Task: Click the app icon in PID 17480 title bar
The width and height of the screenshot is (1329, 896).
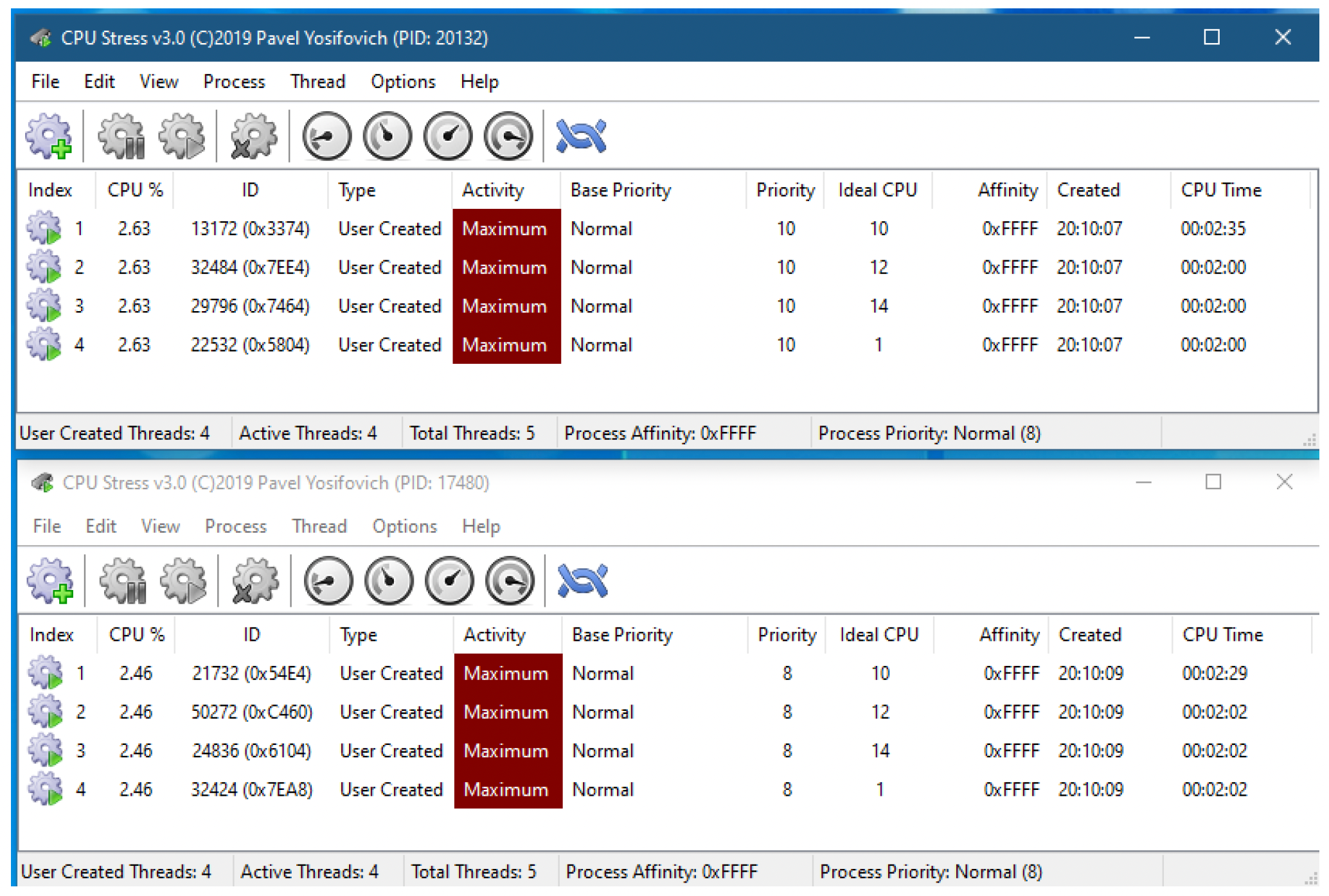Action: 43,482
